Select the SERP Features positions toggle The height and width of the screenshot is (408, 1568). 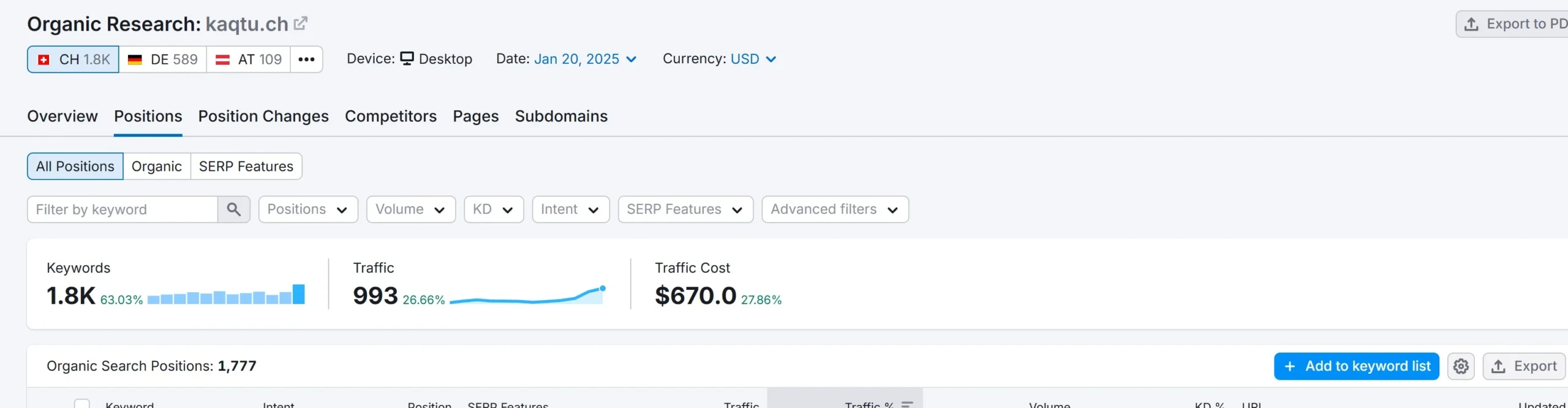[246, 167]
